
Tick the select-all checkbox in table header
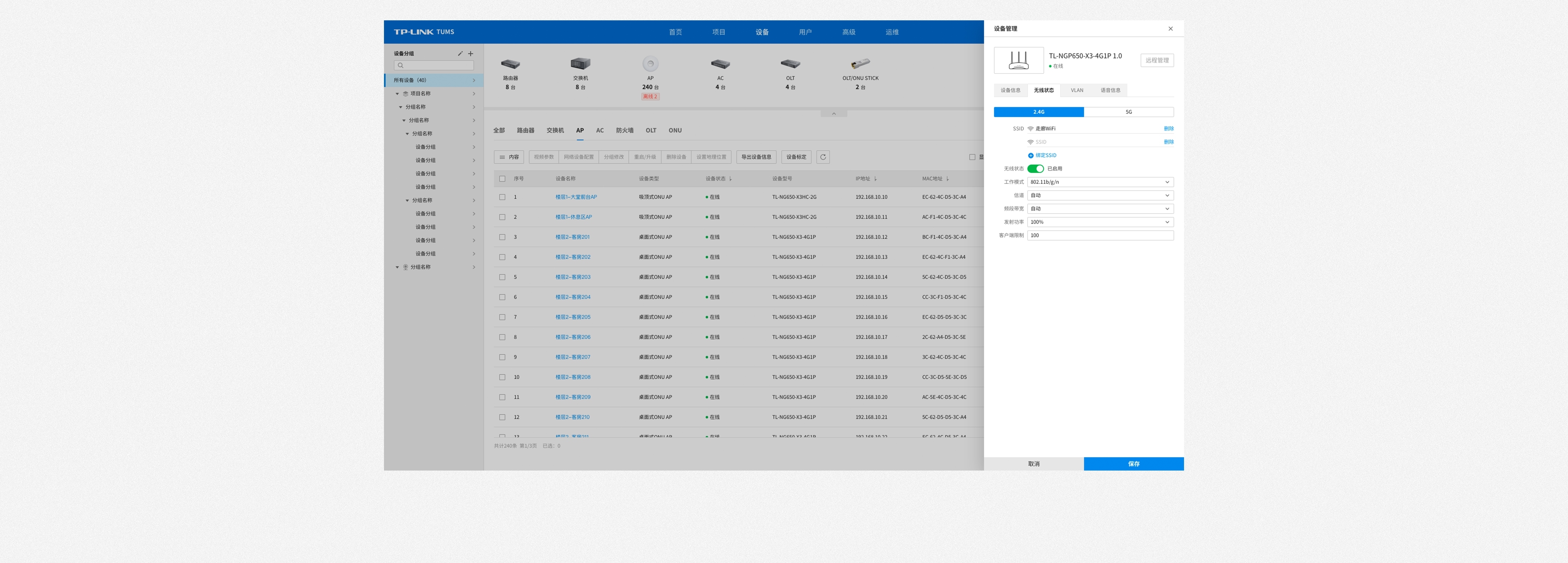pos(502,179)
